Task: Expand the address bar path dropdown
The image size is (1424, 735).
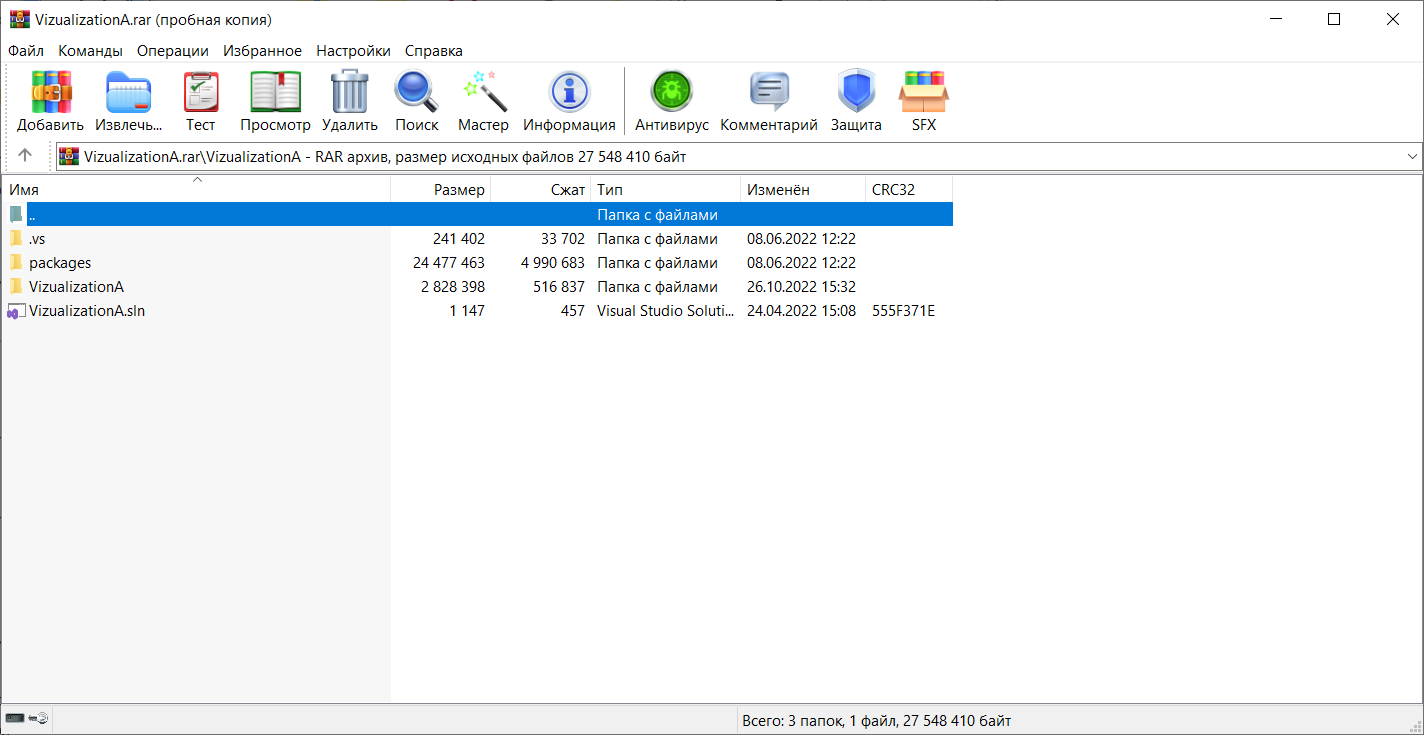Action: (x=1412, y=156)
